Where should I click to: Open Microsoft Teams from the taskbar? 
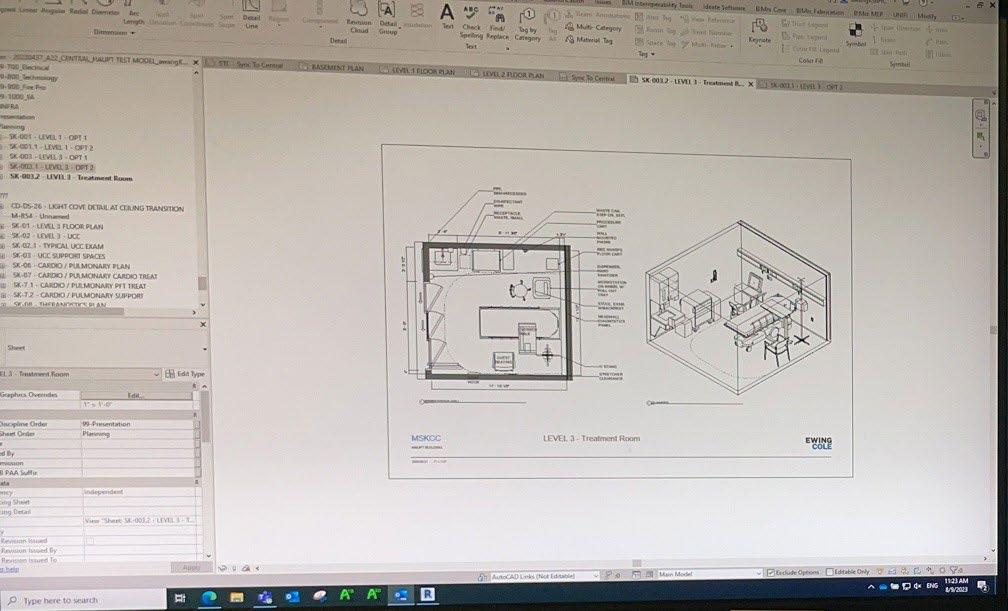tap(264, 597)
